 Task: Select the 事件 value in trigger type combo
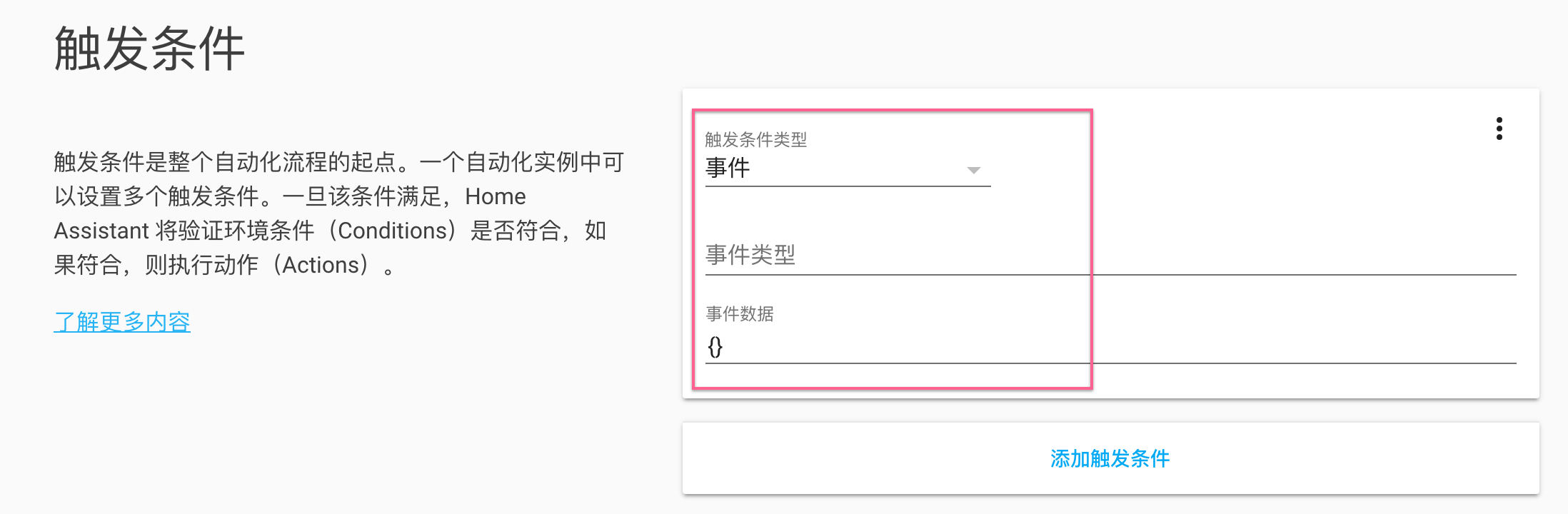coord(728,168)
